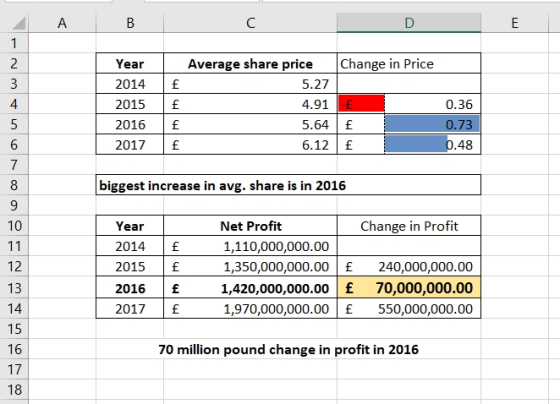Select row 18 header
Viewport: 560px width, 404px height.
point(14,389)
